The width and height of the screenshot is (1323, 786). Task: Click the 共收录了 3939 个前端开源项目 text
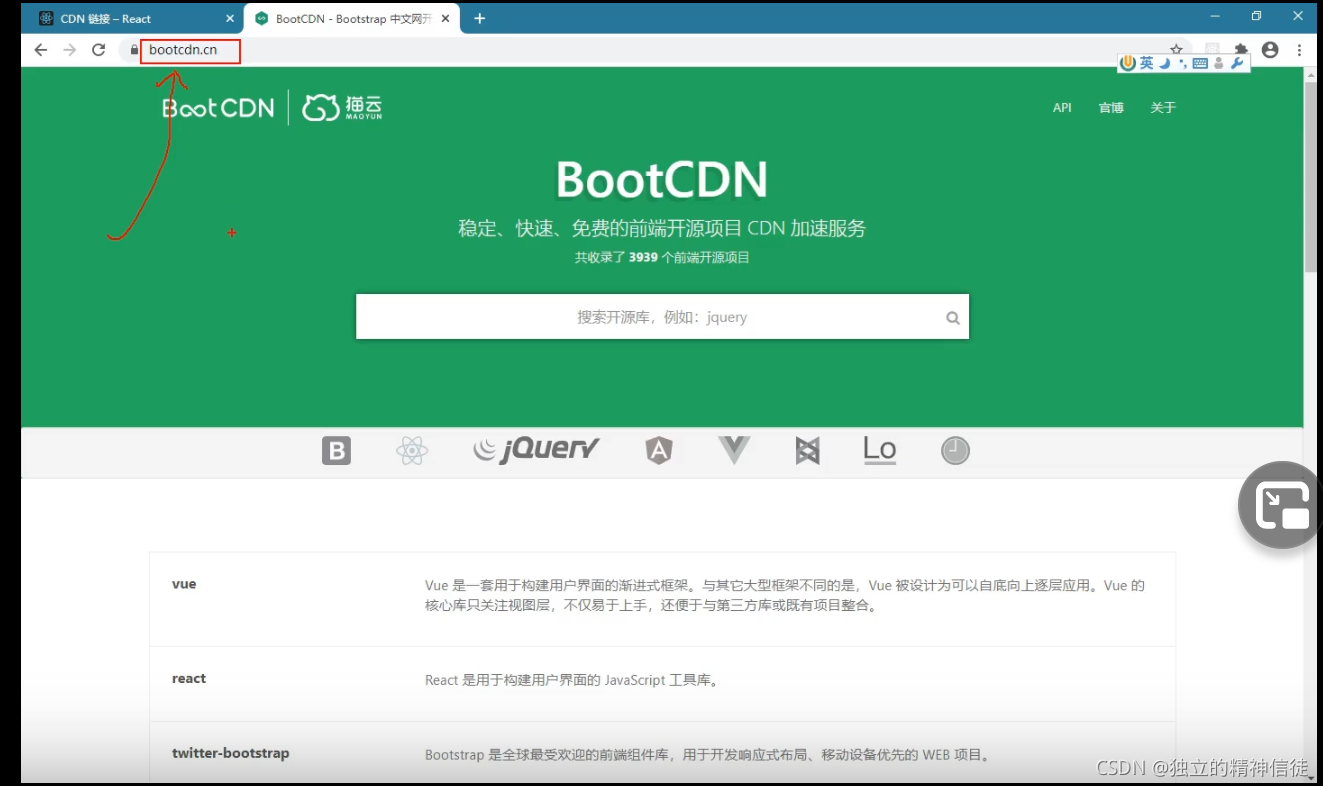662,257
